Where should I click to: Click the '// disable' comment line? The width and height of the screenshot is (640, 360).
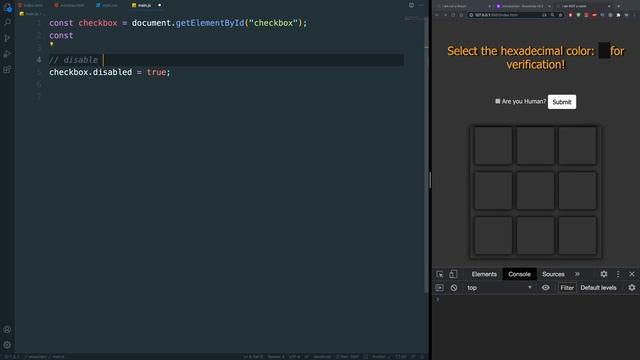[x=73, y=60]
